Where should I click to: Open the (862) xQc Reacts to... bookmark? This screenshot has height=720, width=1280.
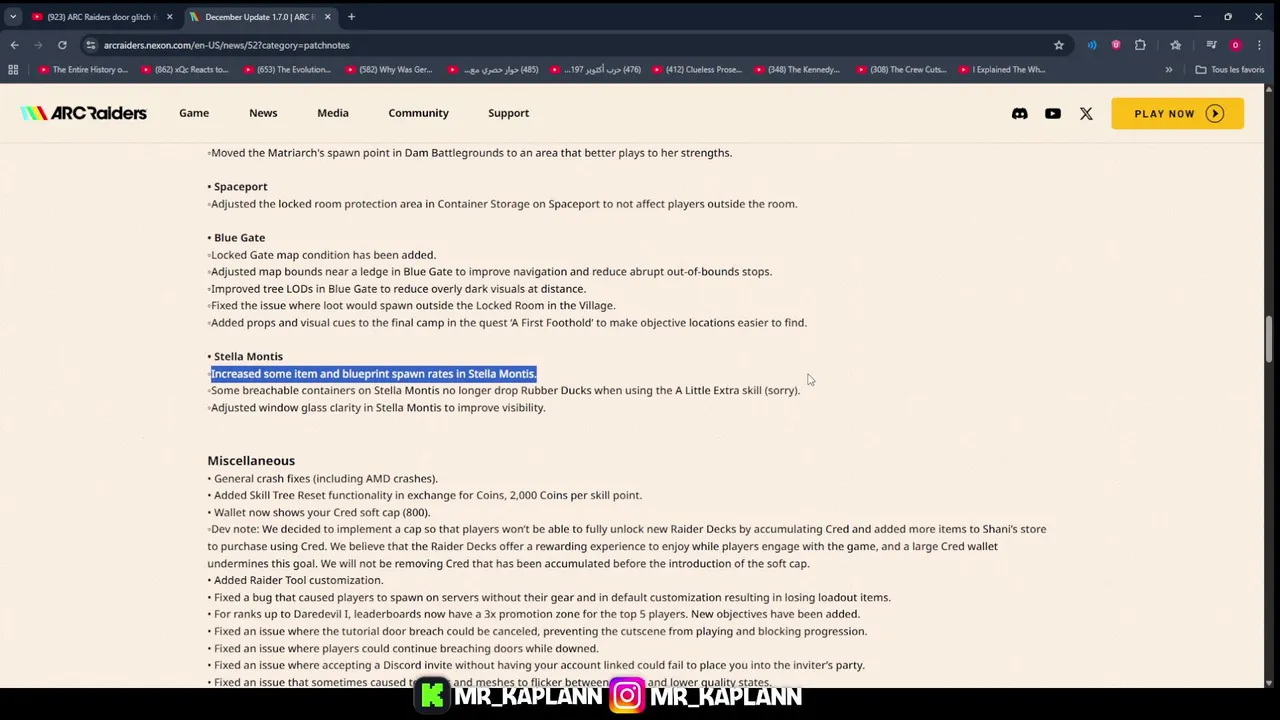tap(185, 70)
